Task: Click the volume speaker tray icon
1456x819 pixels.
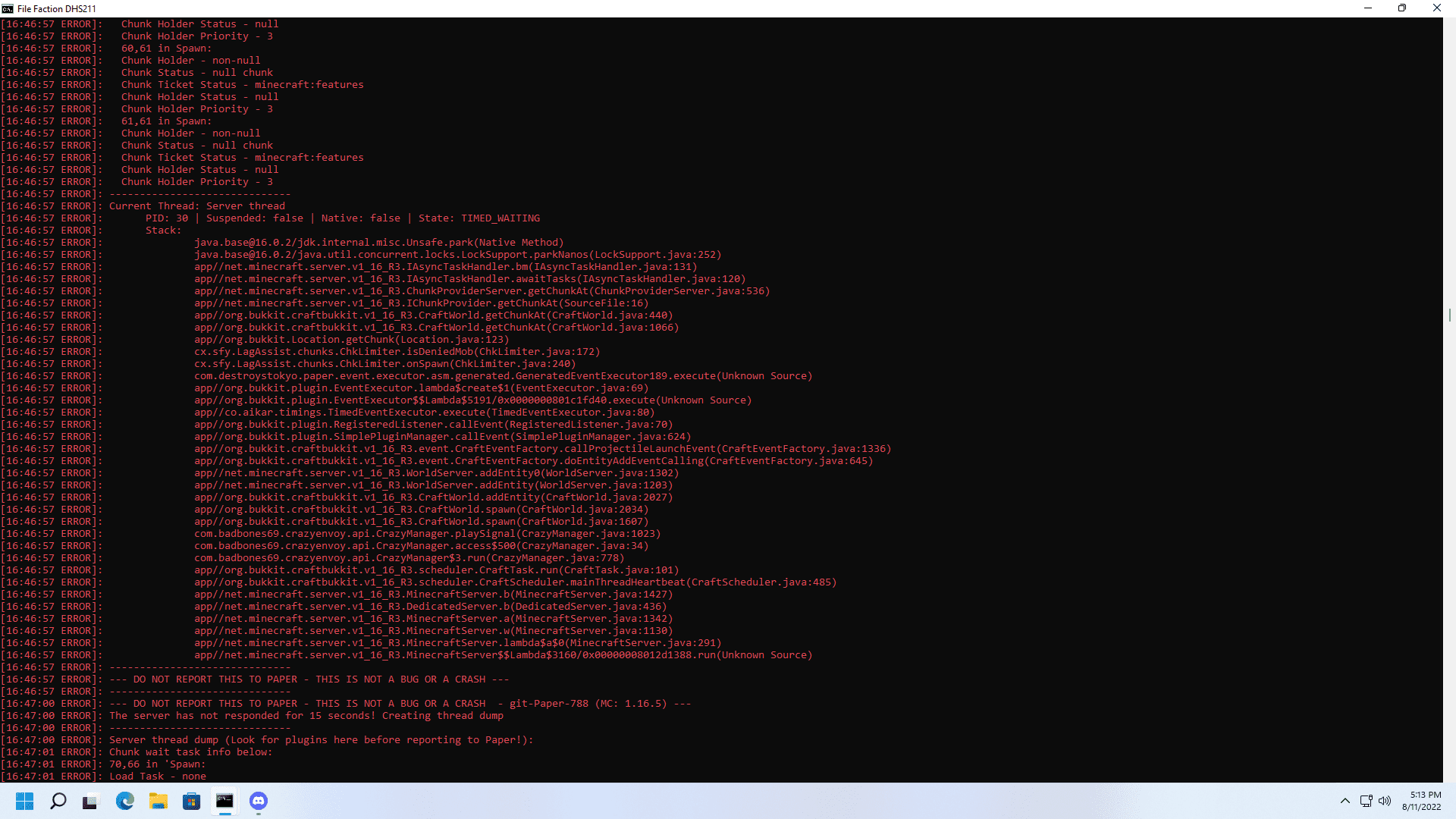Action: click(1385, 801)
